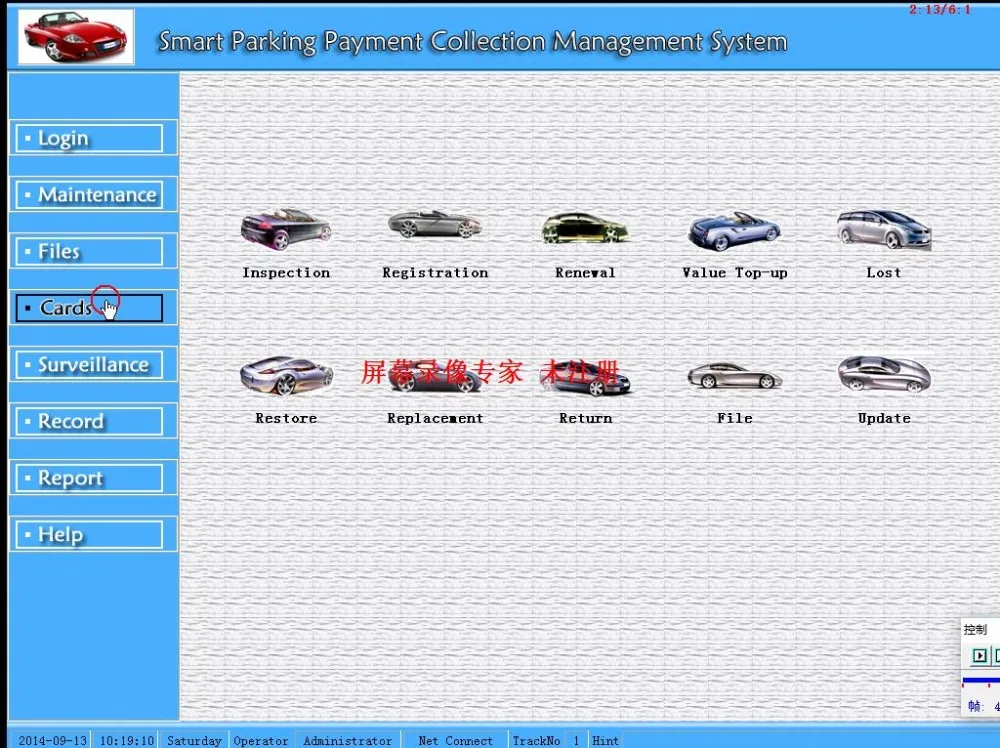Screen dimensions: 1000x748
Task: Click the red sports car logo
Action: pyautogui.click(x=76, y=36)
